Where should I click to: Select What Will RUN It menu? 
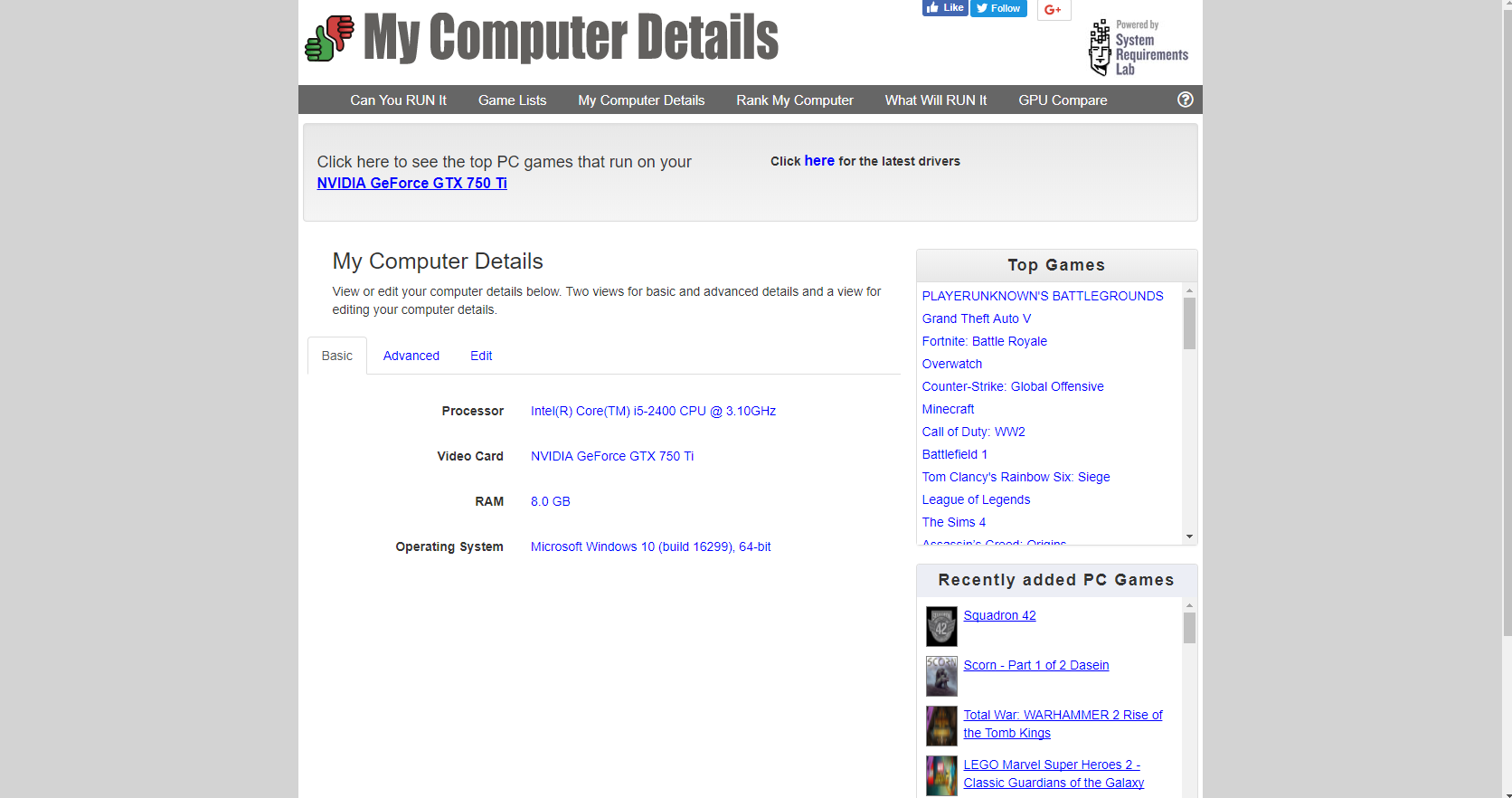pyautogui.click(x=936, y=100)
